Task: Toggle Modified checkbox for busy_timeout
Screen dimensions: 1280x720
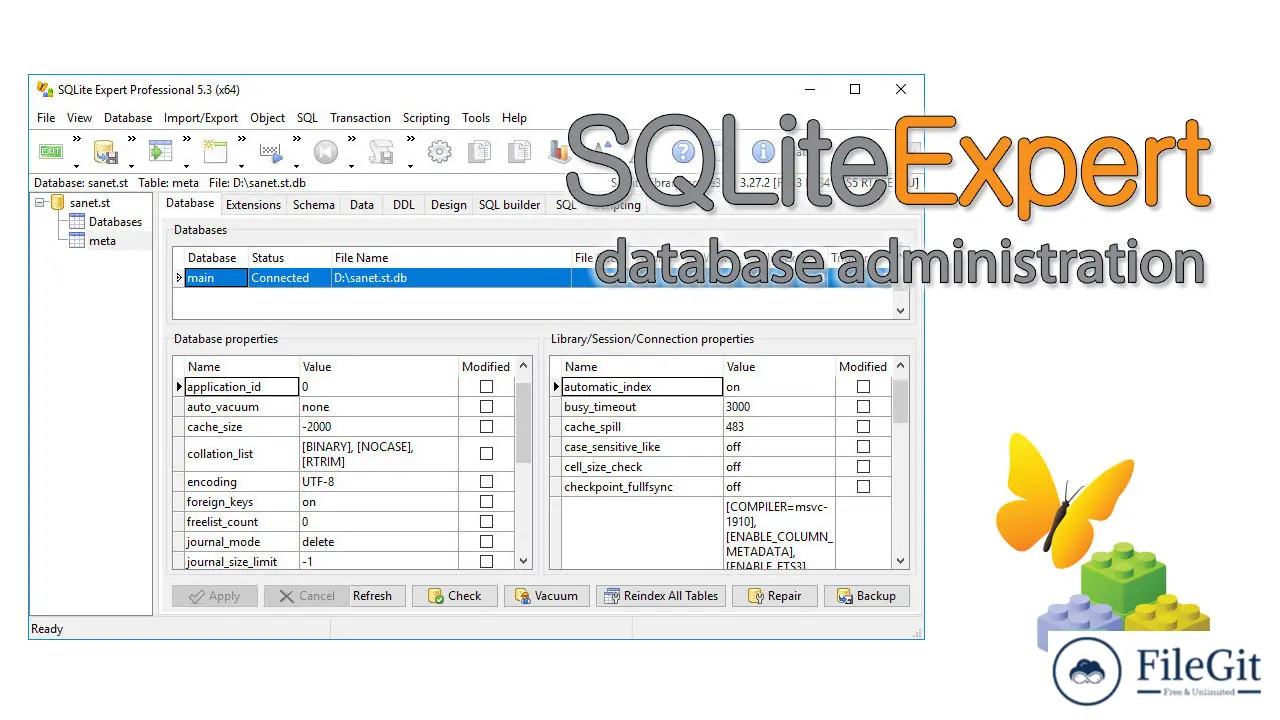Action: 863,406
